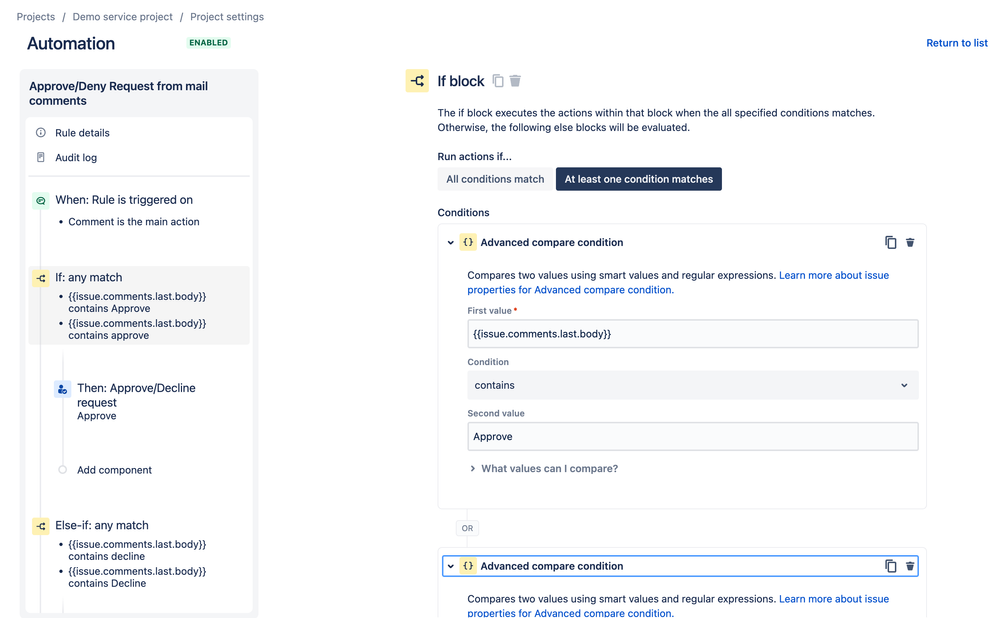The image size is (999, 618).
Task: Click the Rule details info icon
Action: point(41,133)
